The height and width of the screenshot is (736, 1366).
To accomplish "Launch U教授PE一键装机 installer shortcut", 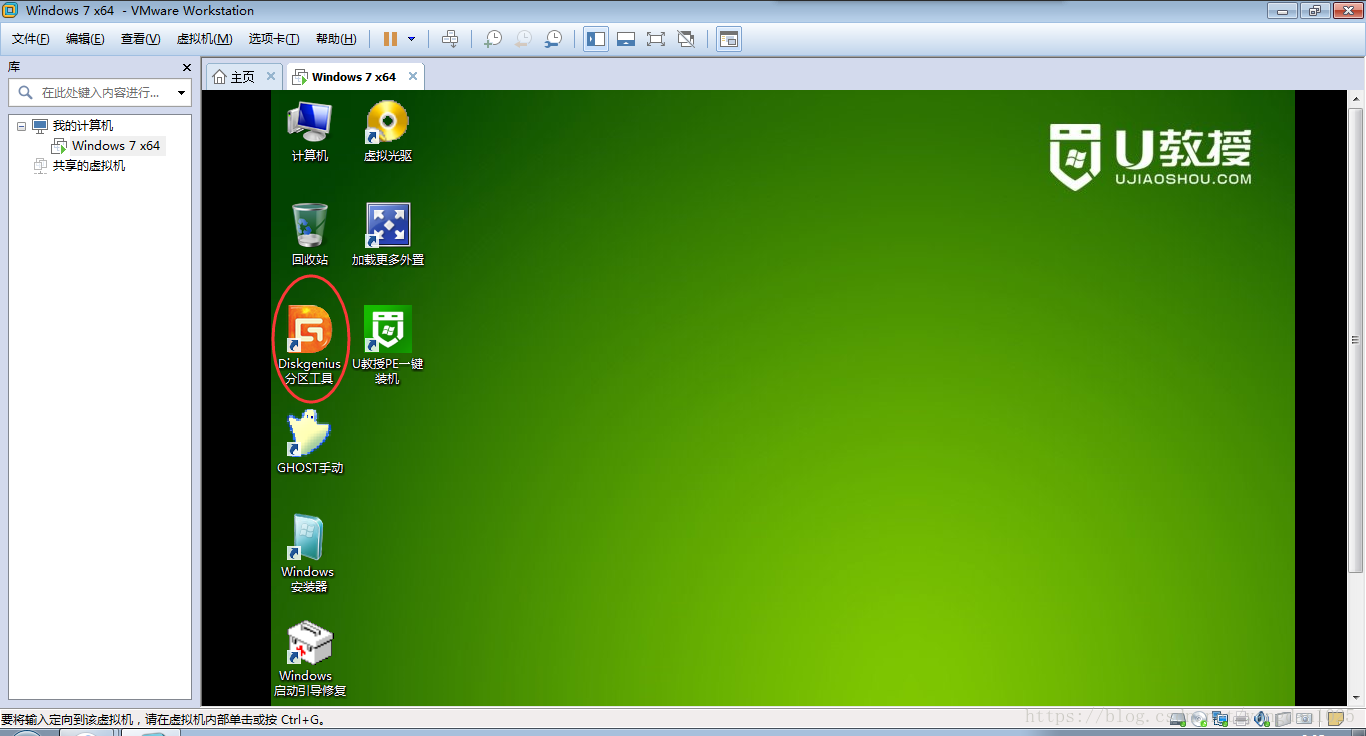I will (388, 345).
